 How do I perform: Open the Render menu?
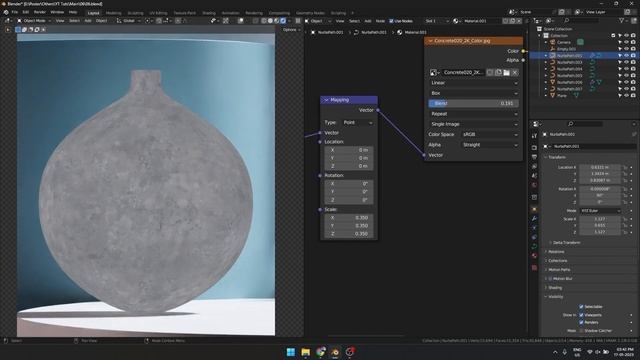point(40,12)
